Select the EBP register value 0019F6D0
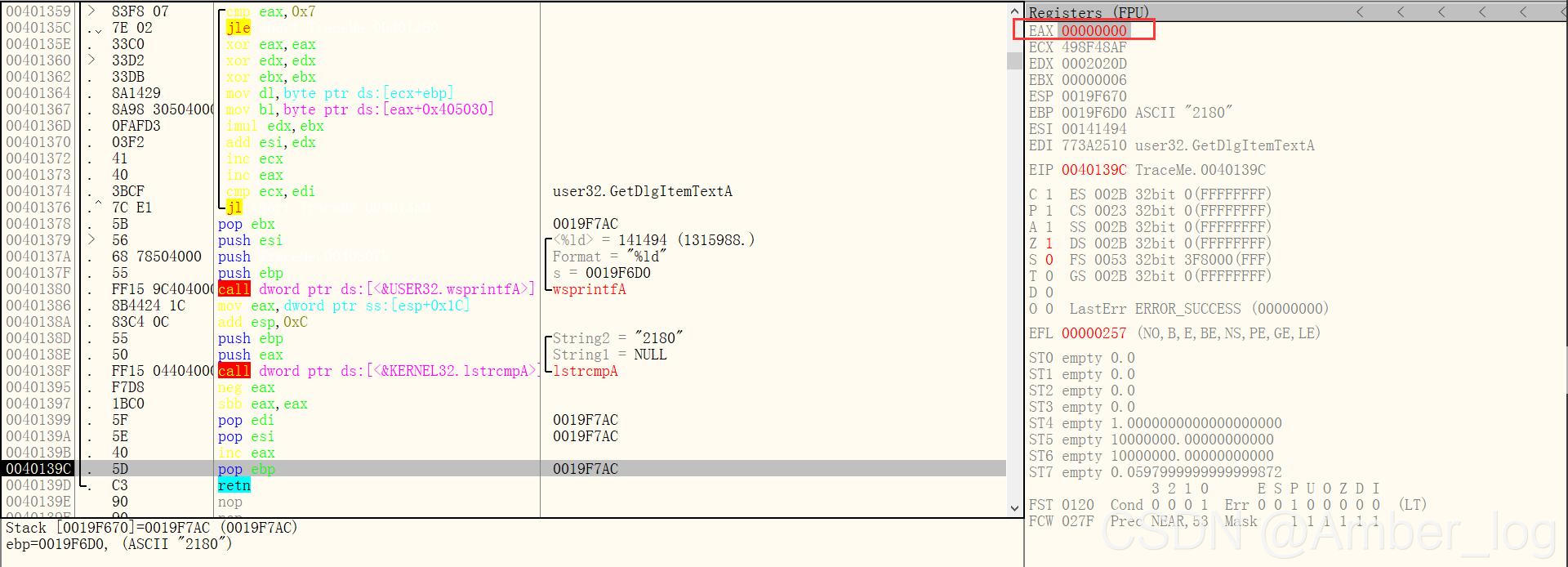This screenshot has width=1568, height=567. (1094, 113)
